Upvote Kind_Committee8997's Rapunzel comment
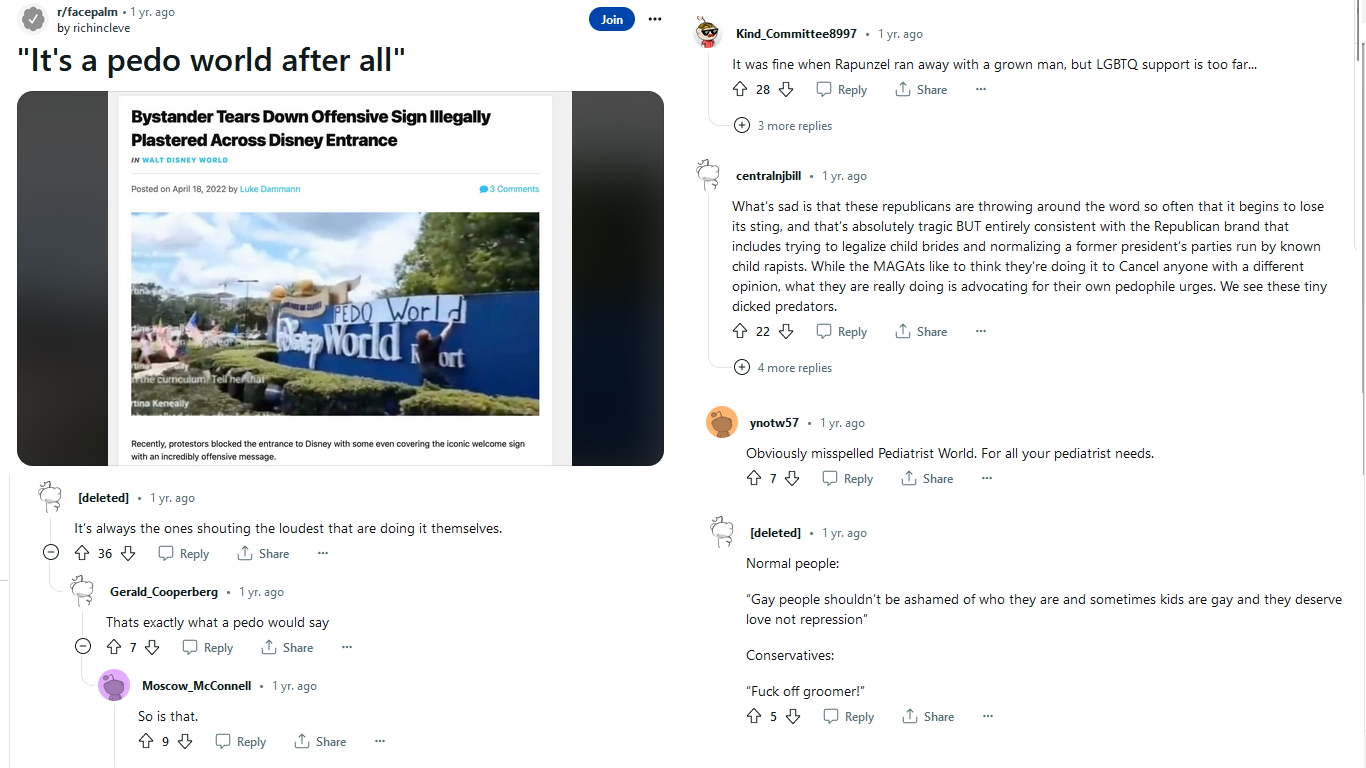This screenshot has height=768, width=1366. point(740,90)
